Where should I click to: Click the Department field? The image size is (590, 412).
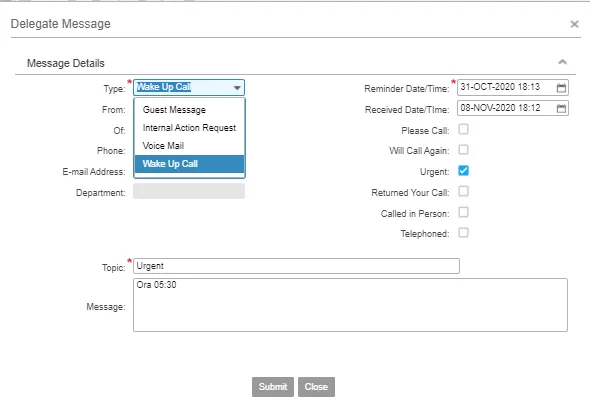[189, 191]
